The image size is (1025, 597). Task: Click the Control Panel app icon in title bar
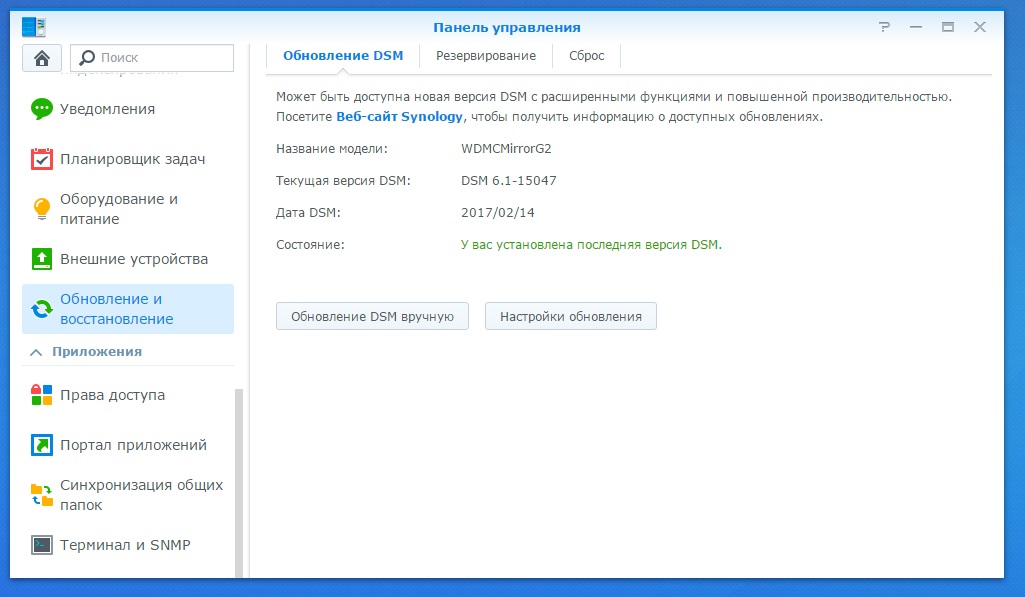(34, 27)
